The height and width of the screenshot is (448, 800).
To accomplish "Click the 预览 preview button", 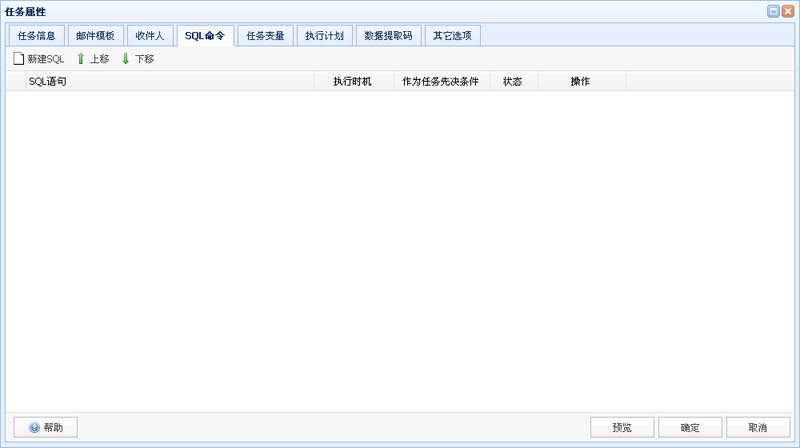I will pyautogui.click(x=622, y=427).
